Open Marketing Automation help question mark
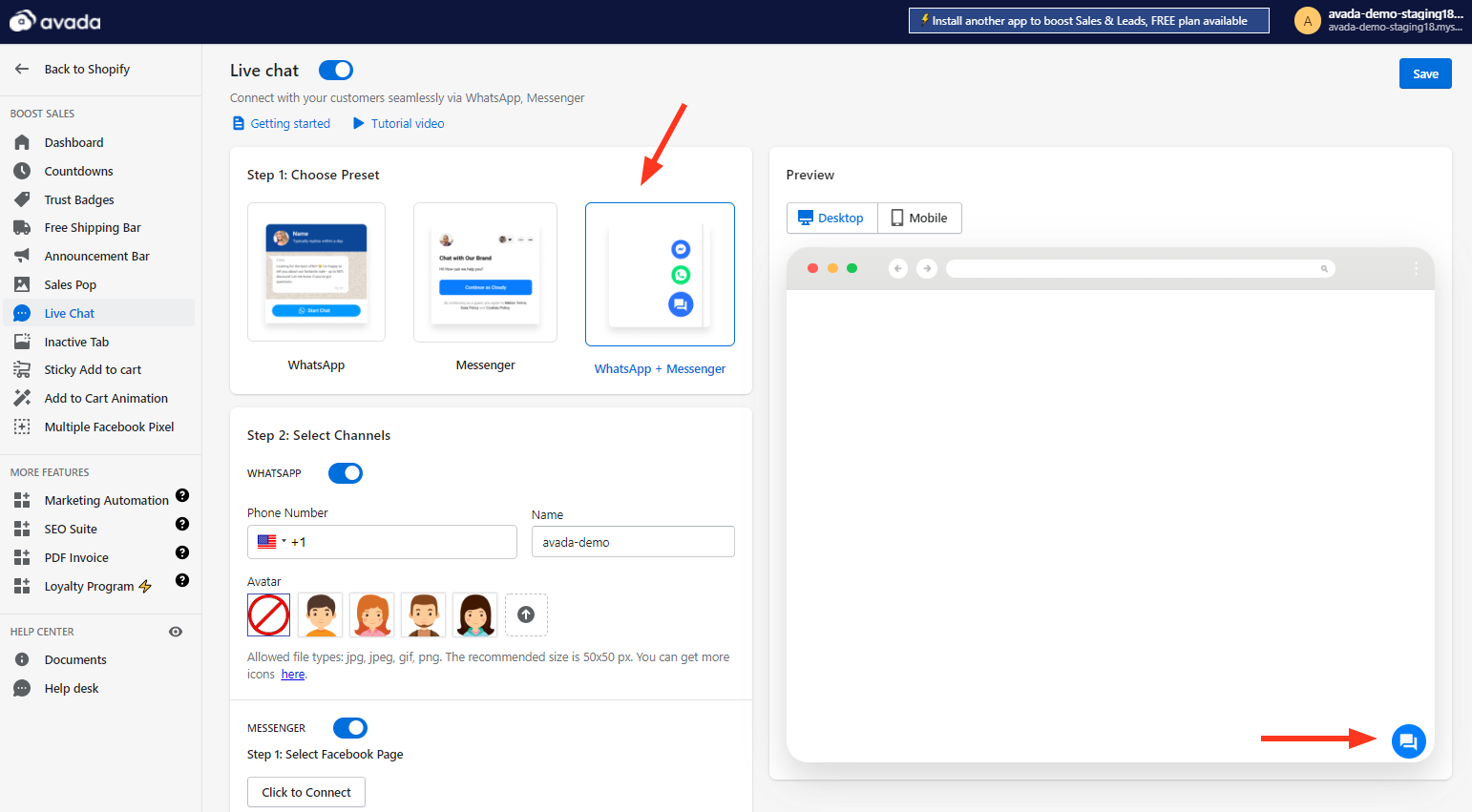 pos(182,495)
